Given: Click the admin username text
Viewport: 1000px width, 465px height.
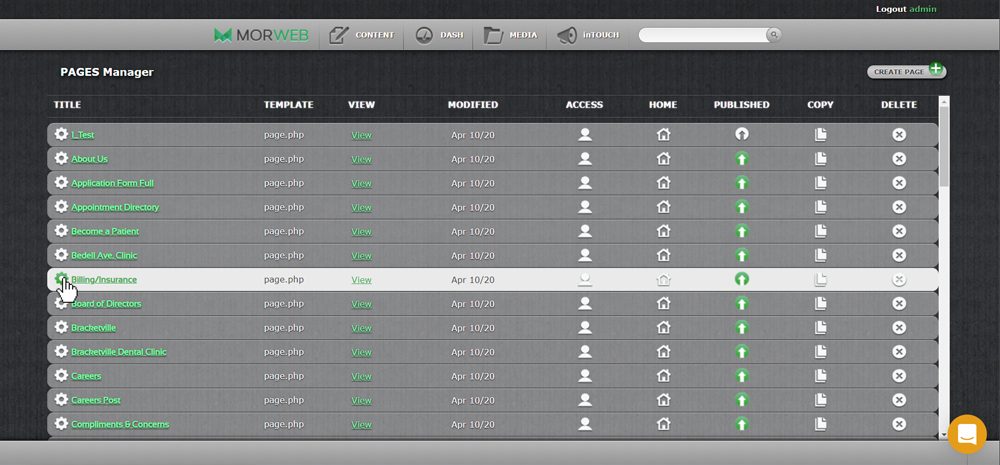Looking at the screenshot, I should 923,9.
